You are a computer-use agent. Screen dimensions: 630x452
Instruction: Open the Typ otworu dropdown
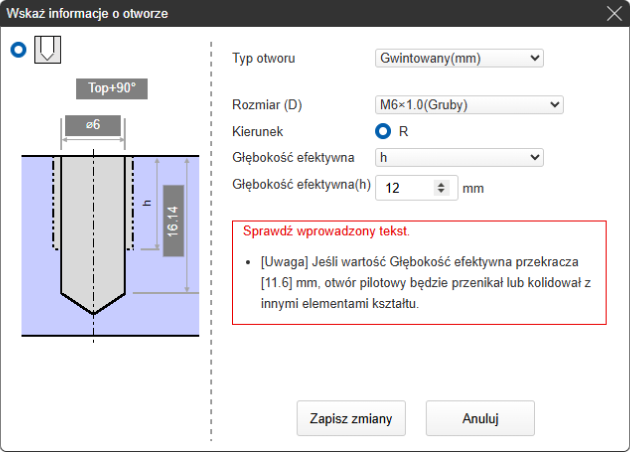tap(459, 58)
